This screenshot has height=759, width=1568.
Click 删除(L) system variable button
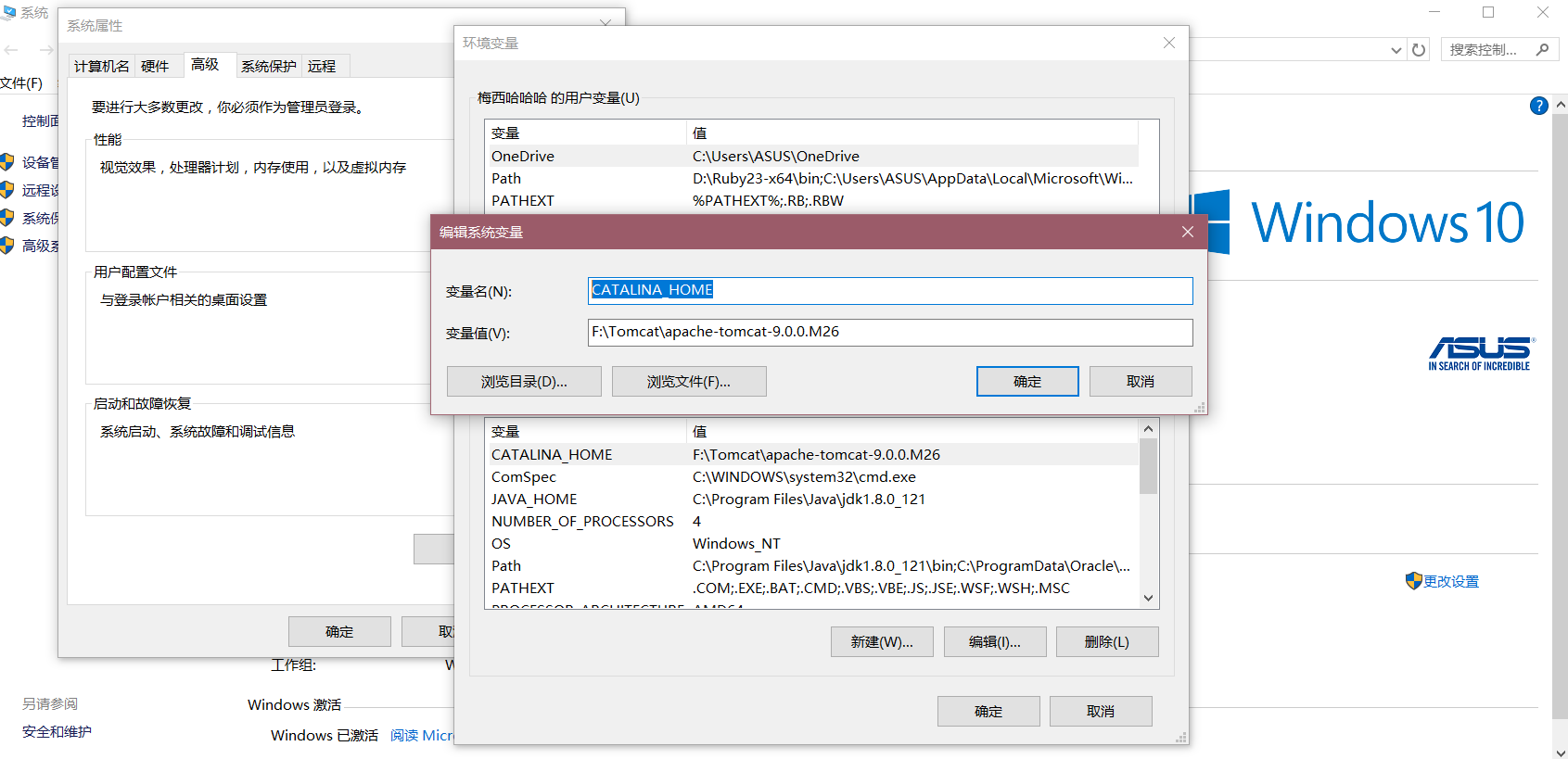(1107, 641)
